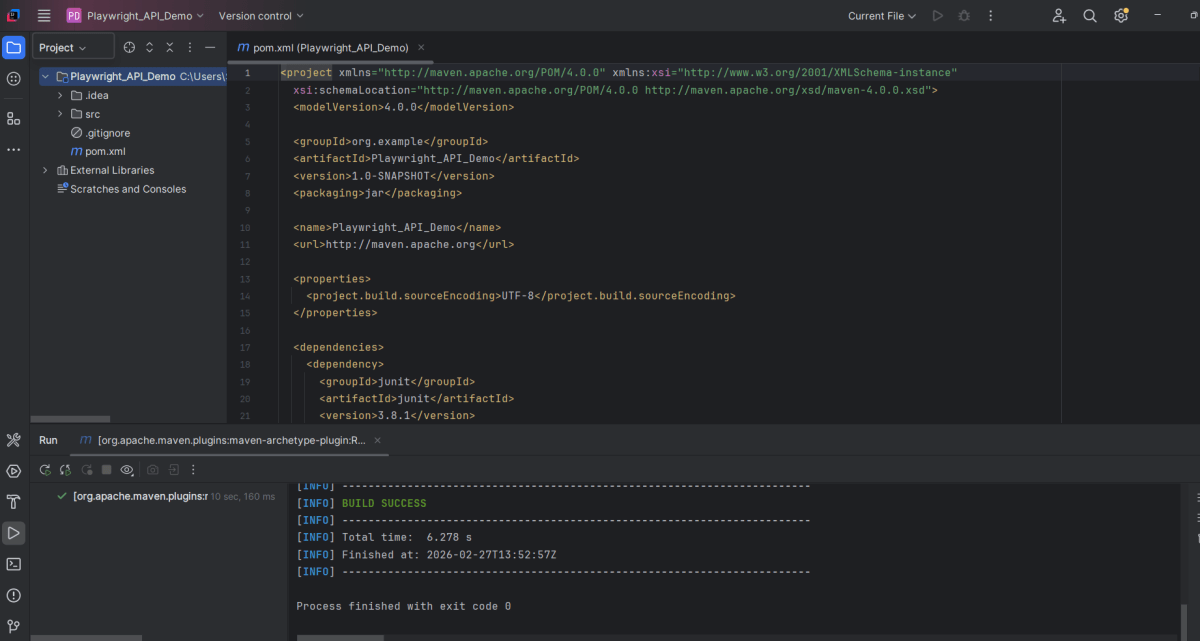Open the Version control dropdown menu

(x=261, y=16)
